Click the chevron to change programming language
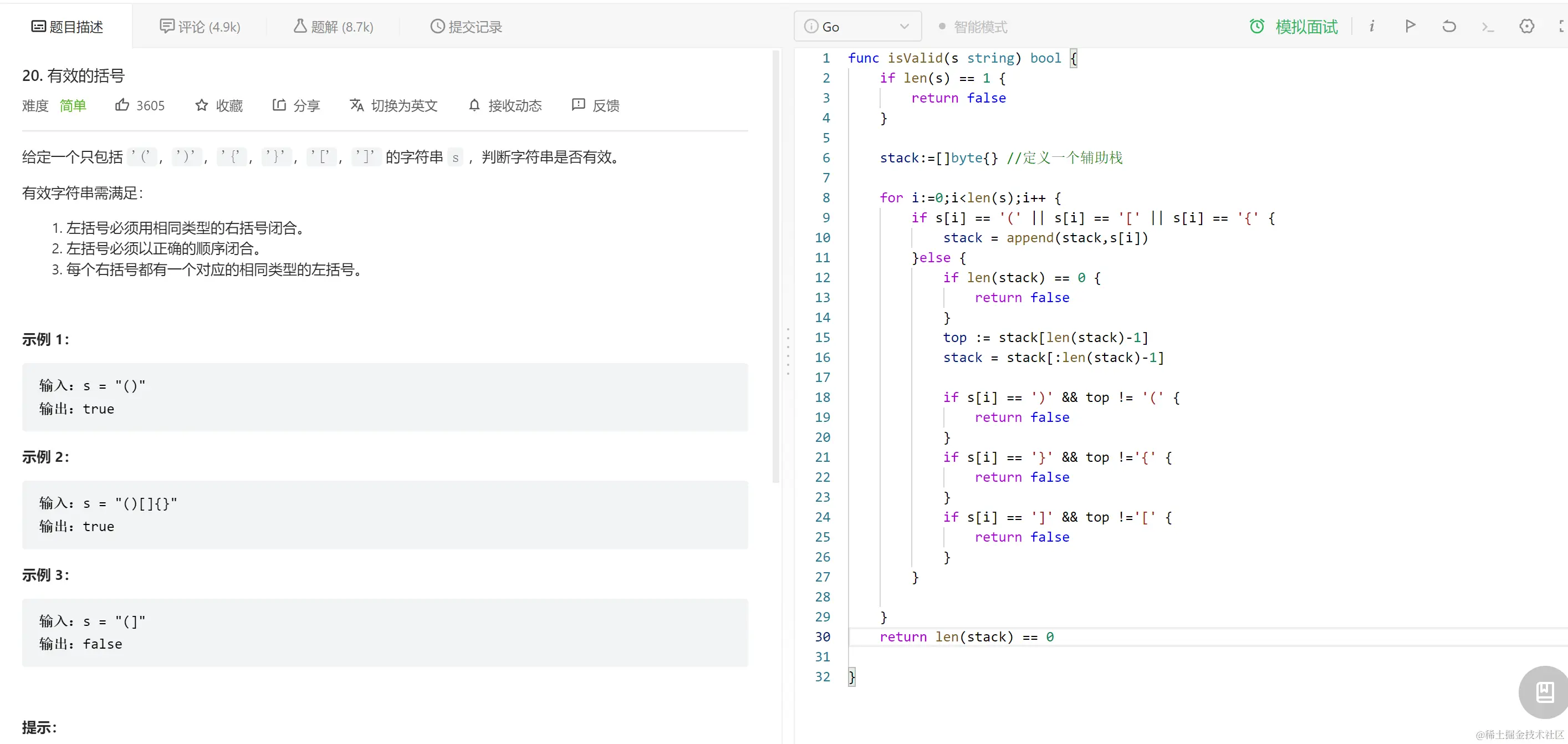 click(x=905, y=26)
